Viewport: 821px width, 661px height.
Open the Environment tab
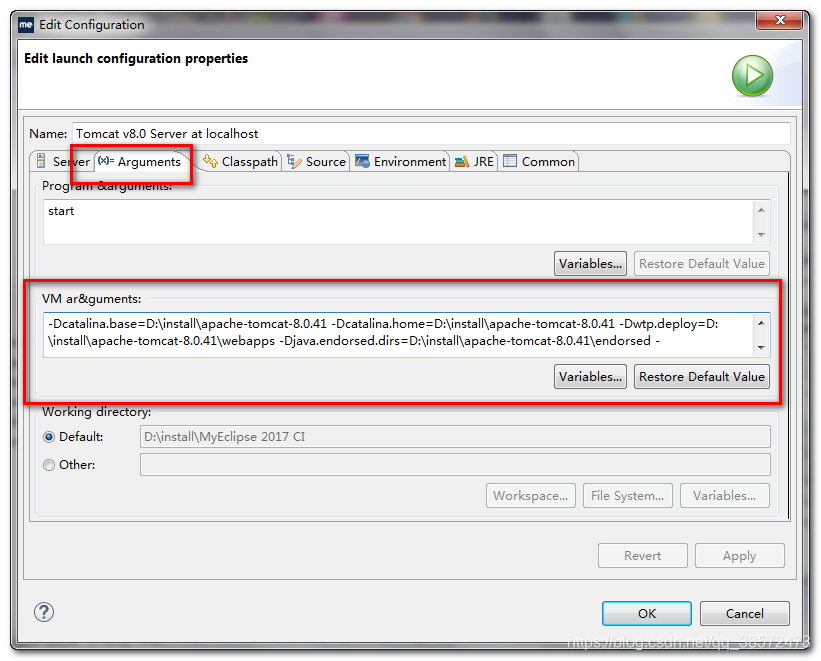coord(401,161)
